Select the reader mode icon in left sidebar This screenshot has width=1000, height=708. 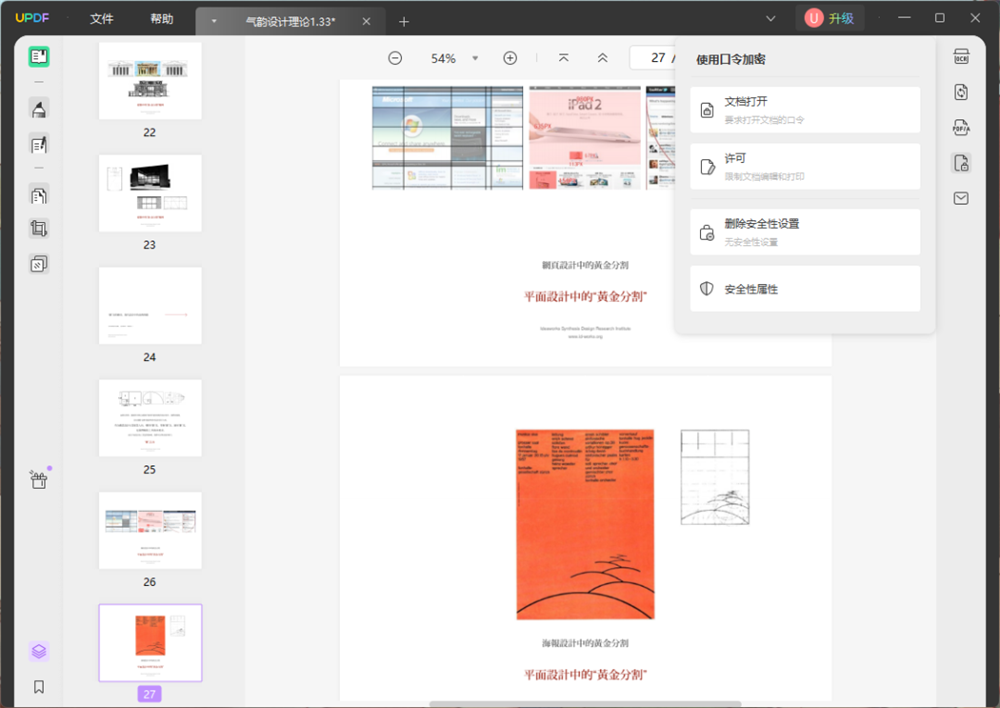click(x=39, y=57)
